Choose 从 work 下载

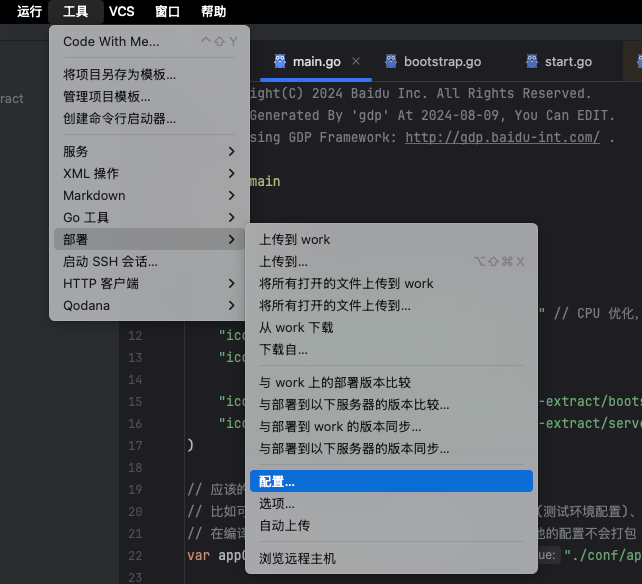pyautogui.click(x=391, y=328)
